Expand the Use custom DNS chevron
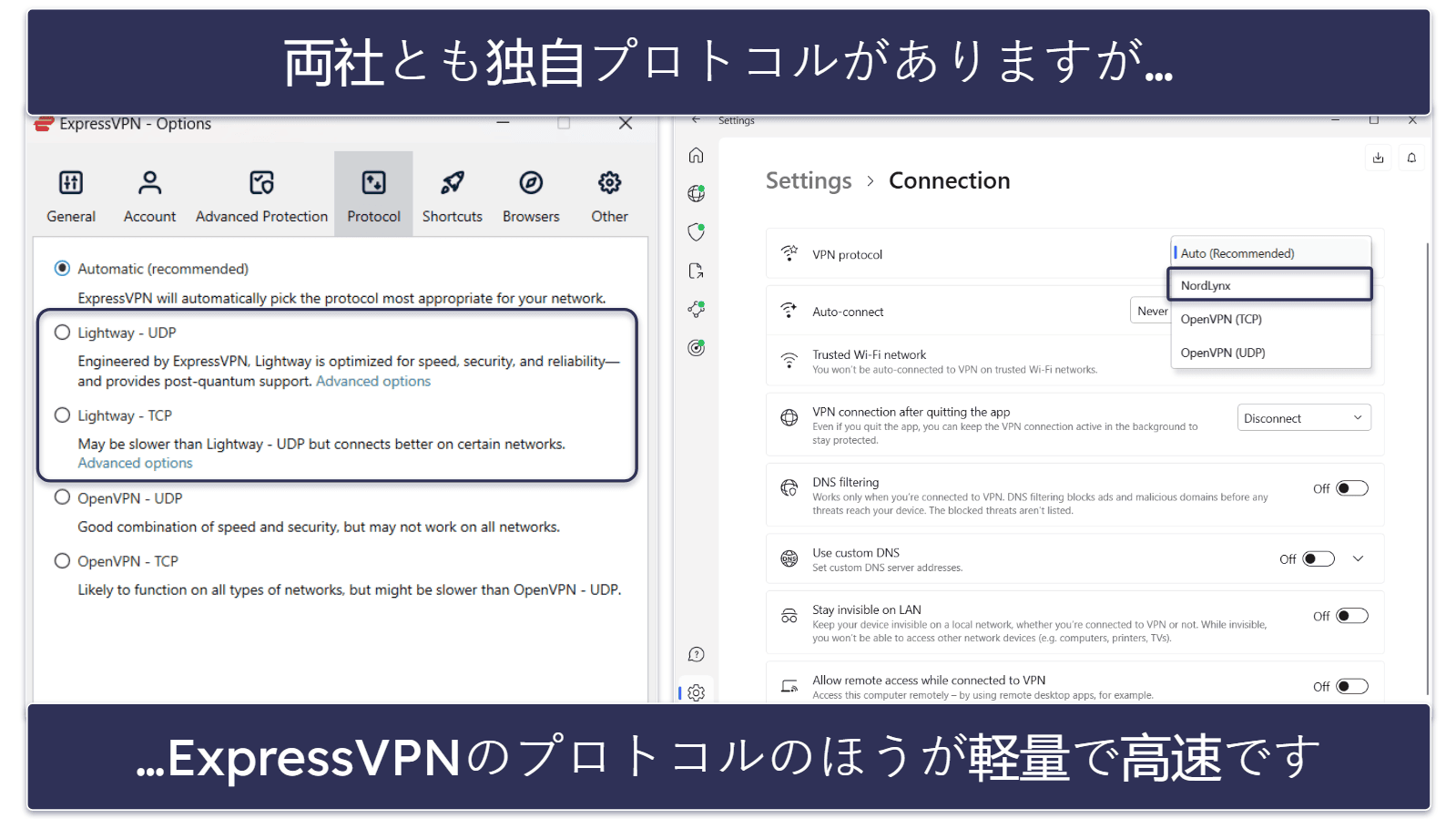This screenshot has width=1456, height=819. tap(1358, 558)
